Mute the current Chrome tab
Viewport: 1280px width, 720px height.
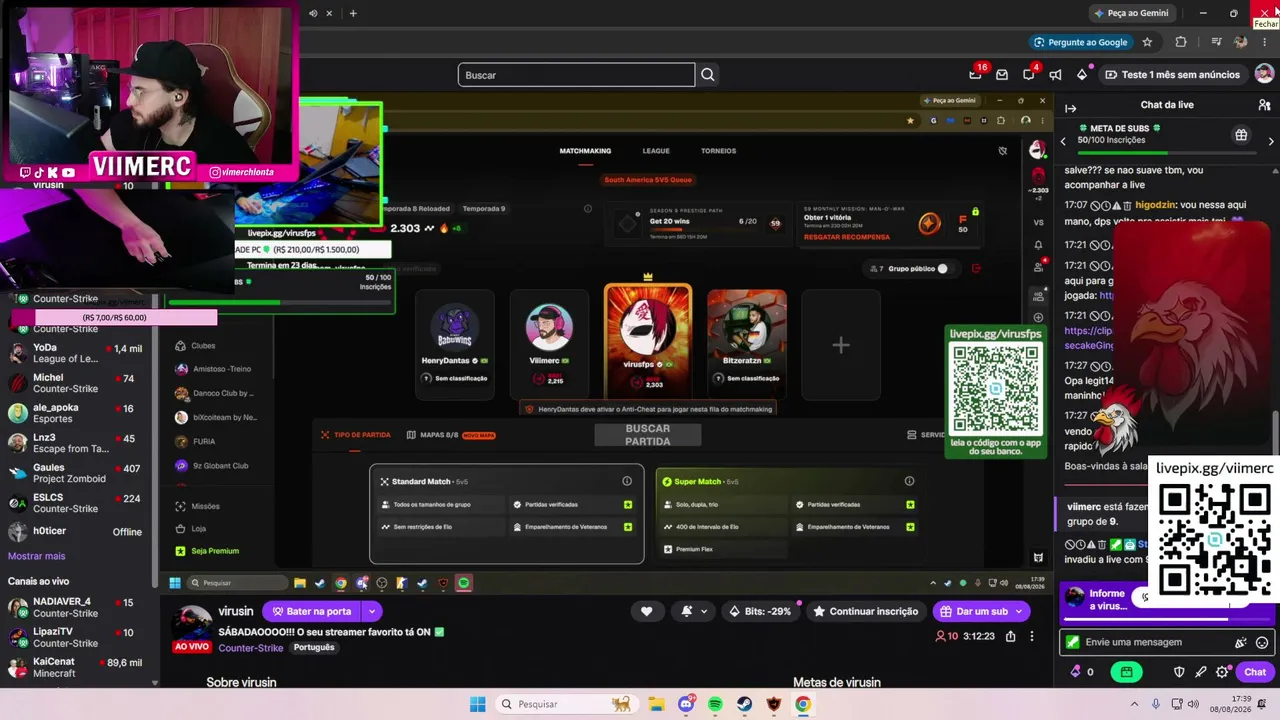(313, 13)
